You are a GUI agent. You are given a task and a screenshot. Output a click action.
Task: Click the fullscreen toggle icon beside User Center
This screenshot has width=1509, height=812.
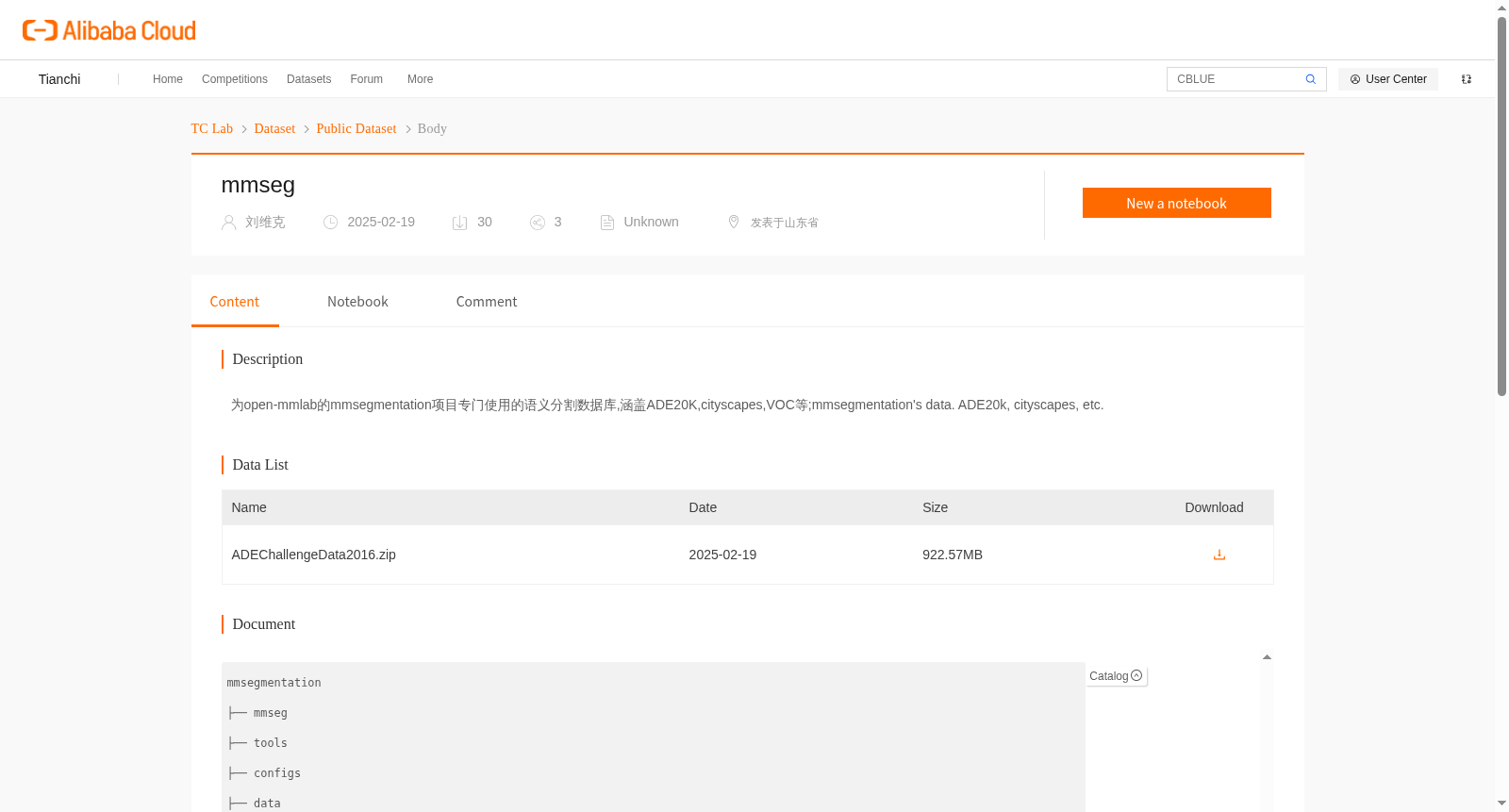(1467, 79)
